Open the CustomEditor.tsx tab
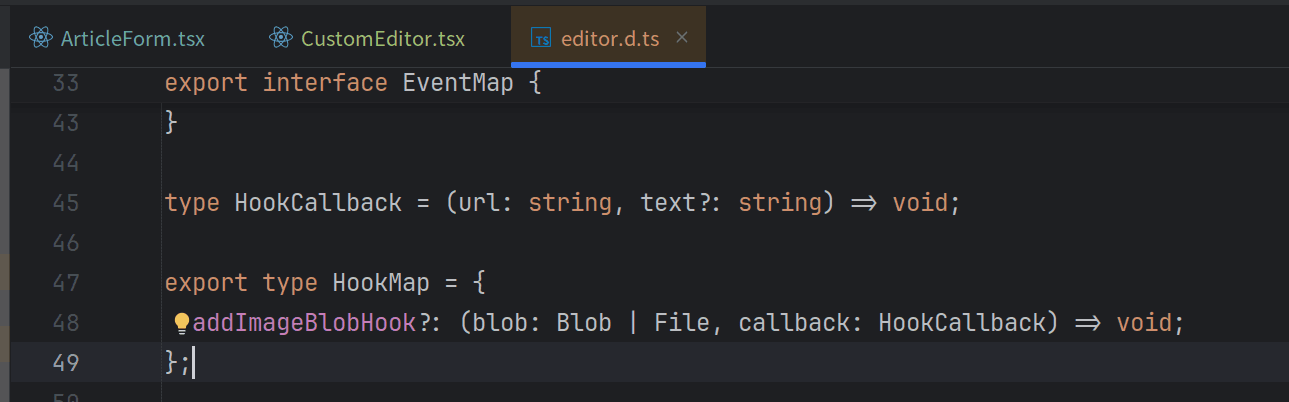 [382, 39]
